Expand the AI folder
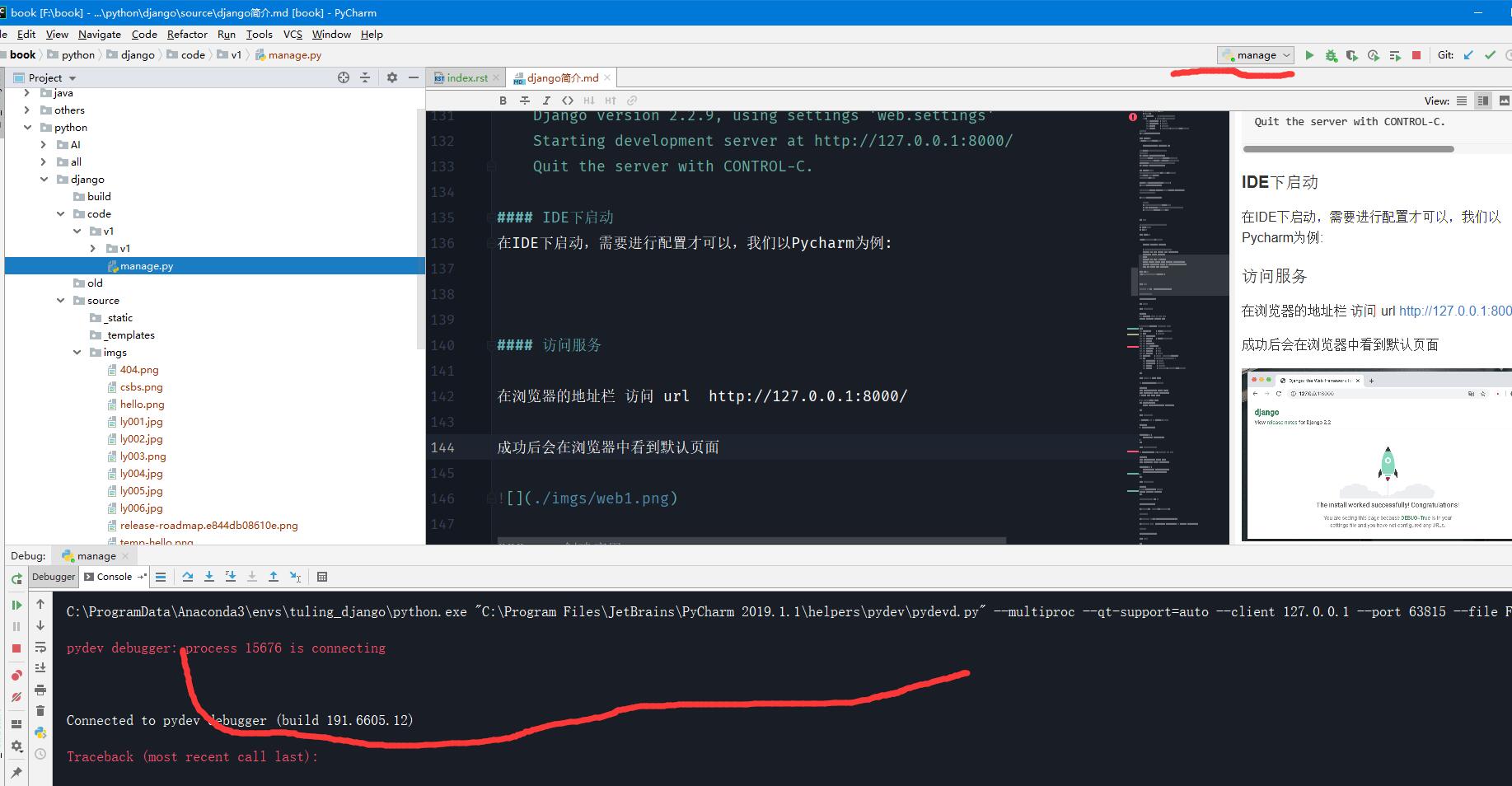The height and width of the screenshot is (786, 1512). pos(44,144)
